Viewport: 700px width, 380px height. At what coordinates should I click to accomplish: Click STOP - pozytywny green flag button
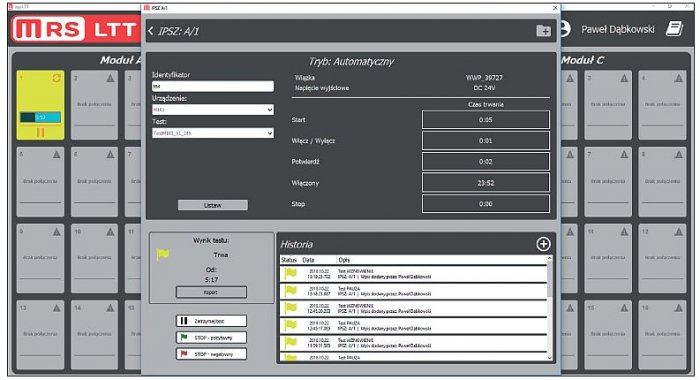click(x=211, y=338)
